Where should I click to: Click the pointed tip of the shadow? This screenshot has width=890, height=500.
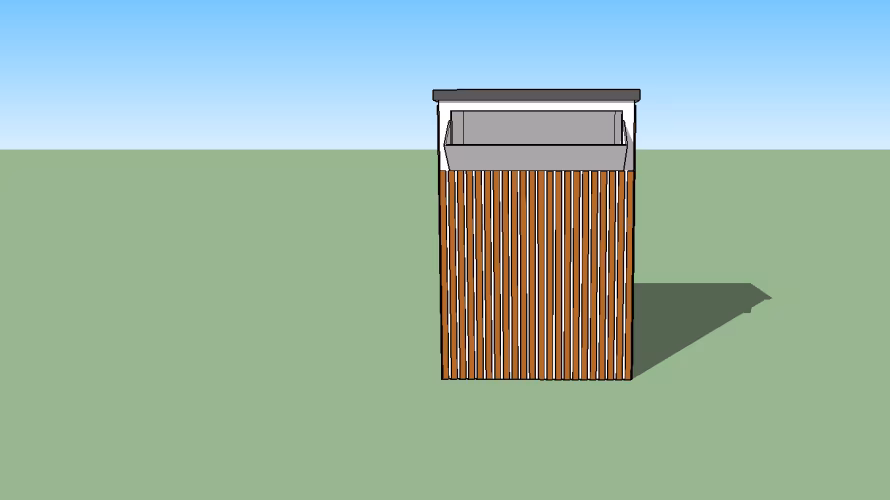769,296
